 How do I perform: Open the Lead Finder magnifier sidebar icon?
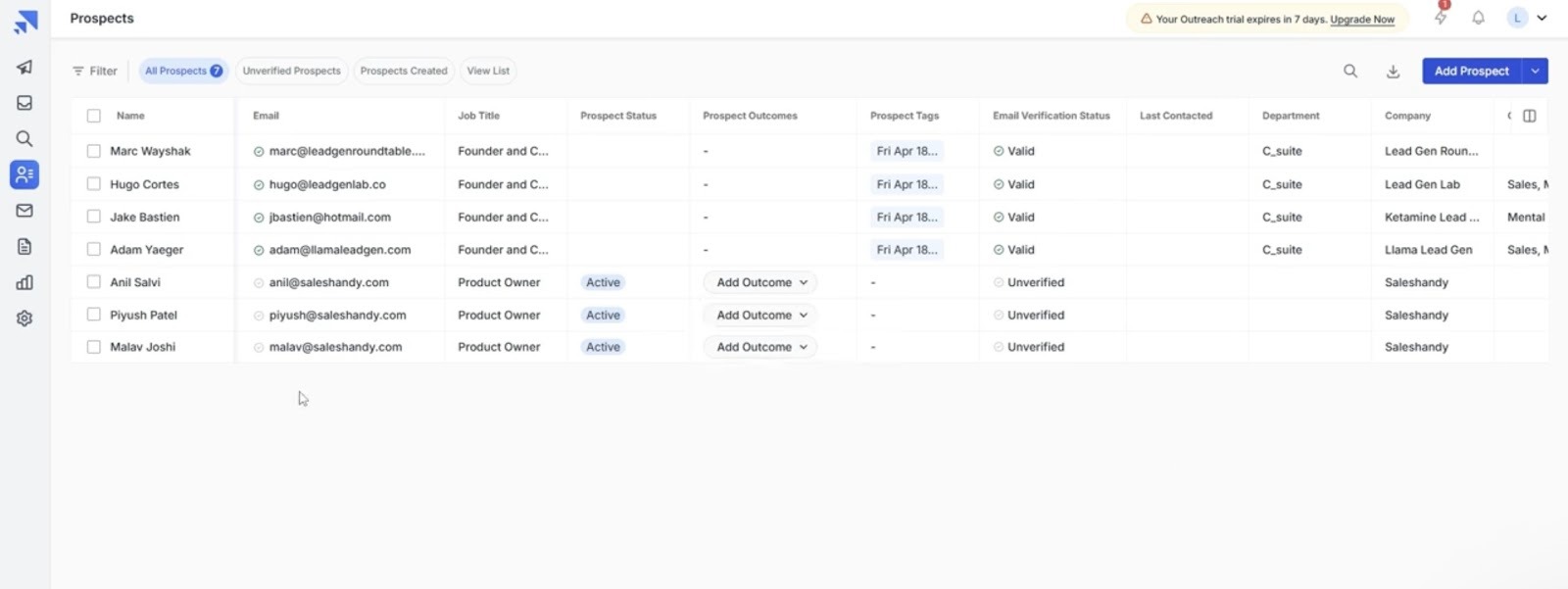(24, 138)
